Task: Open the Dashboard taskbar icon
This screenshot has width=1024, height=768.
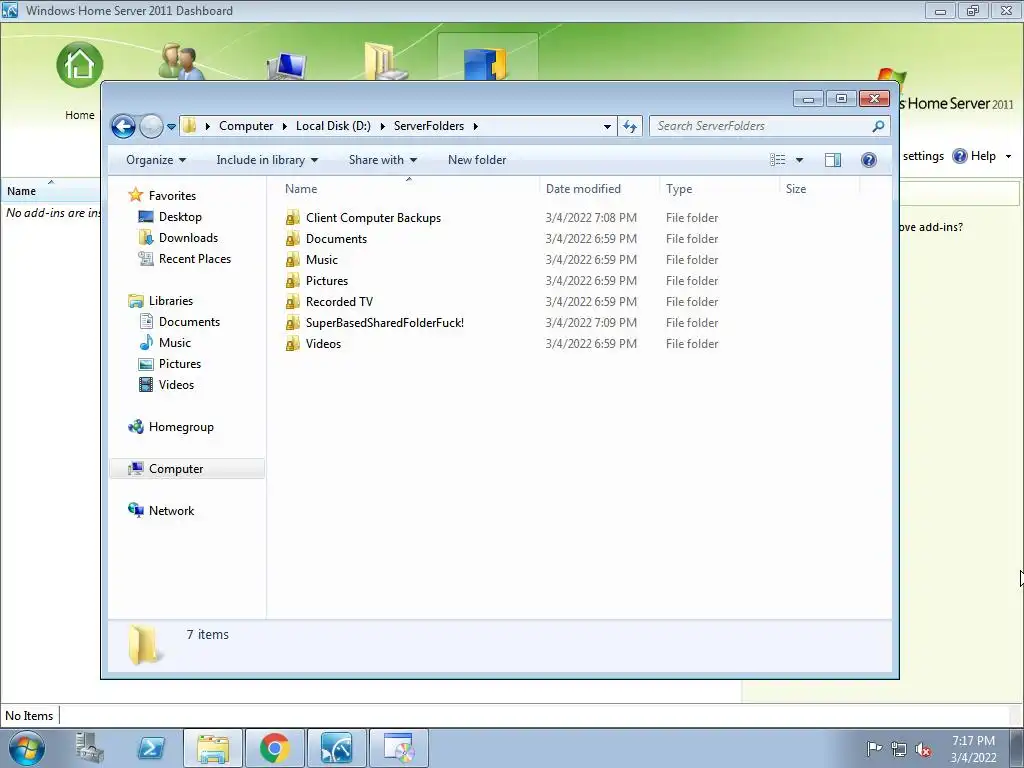Action: [336, 748]
